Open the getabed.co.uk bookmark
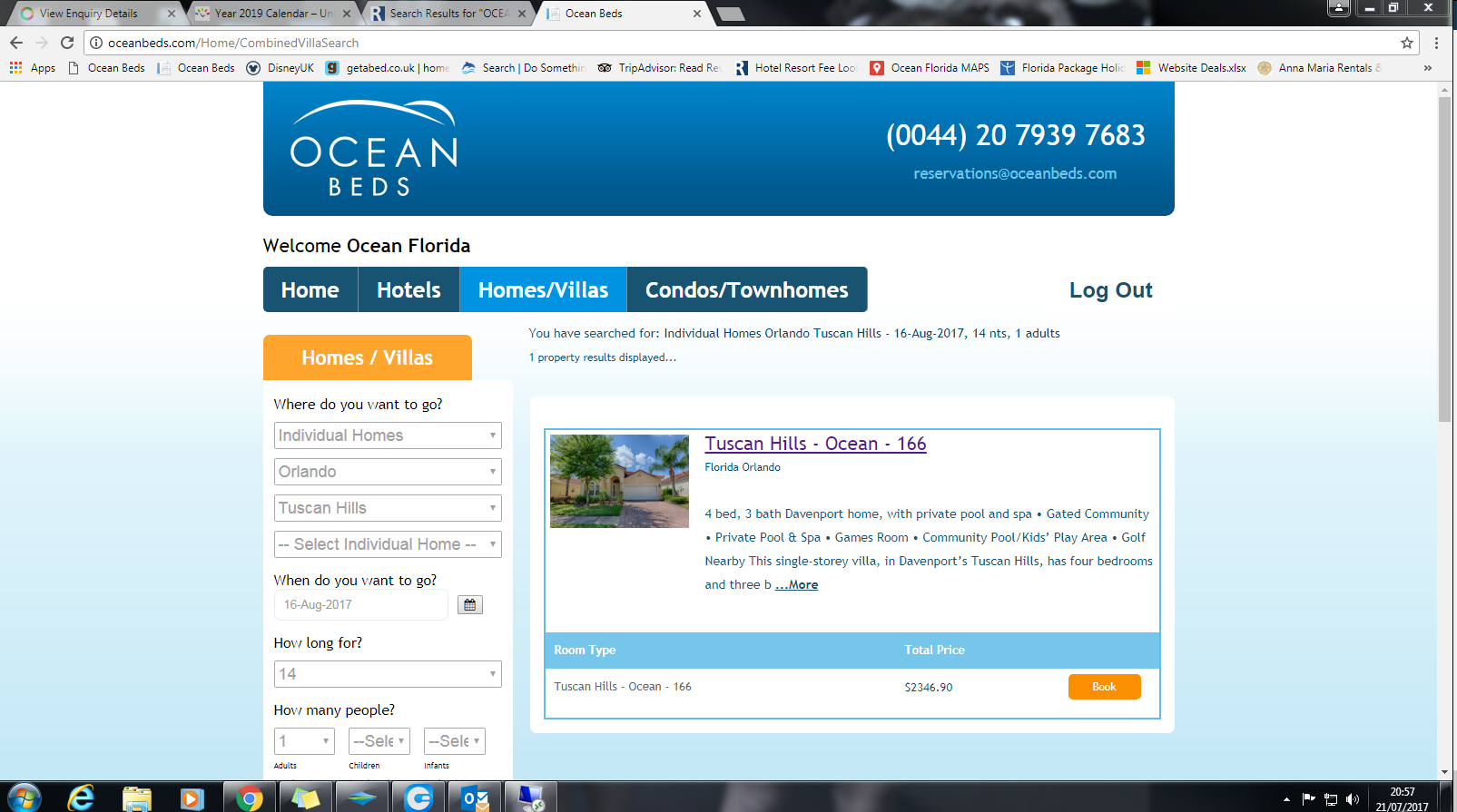This screenshot has height=812, width=1457. click(x=388, y=68)
